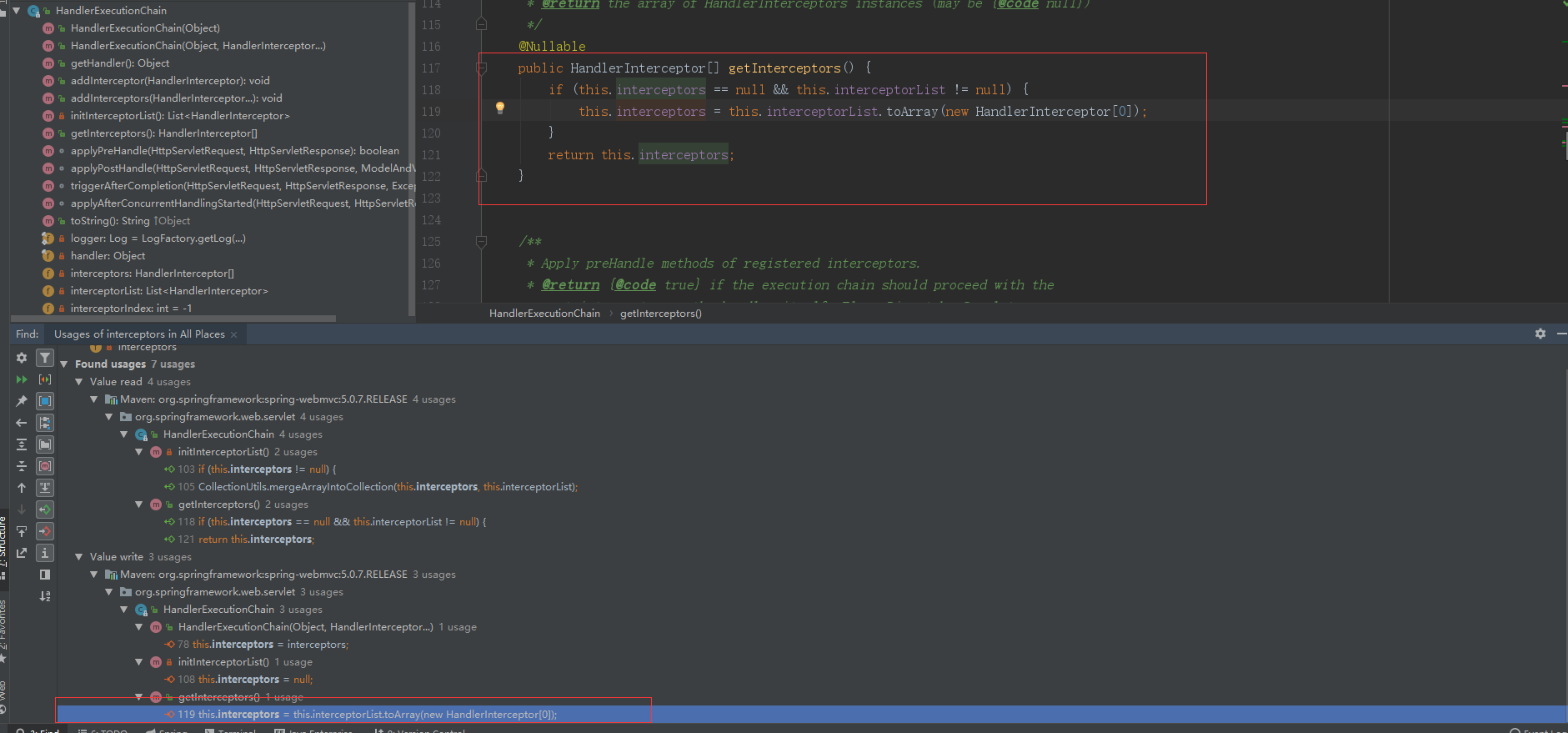
Task: Select getHandler(): Object in Structure panel
Action: pos(120,63)
